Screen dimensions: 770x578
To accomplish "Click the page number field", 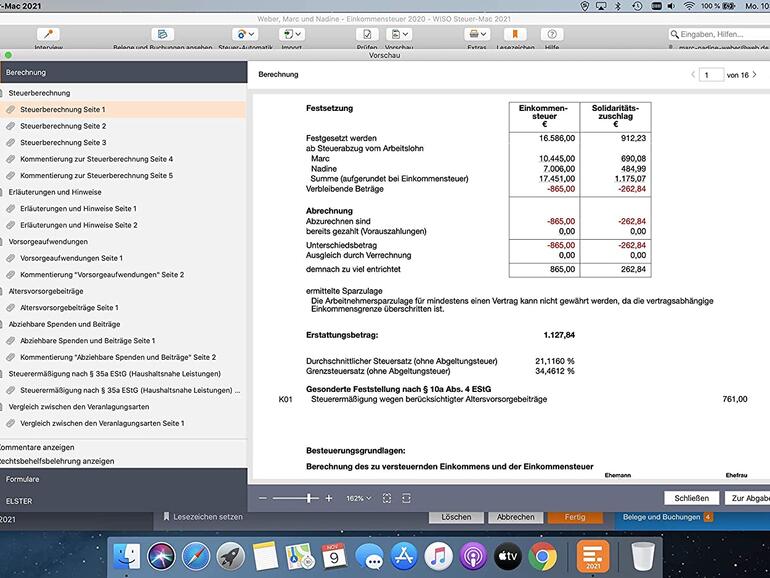I will click(x=711, y=75).
